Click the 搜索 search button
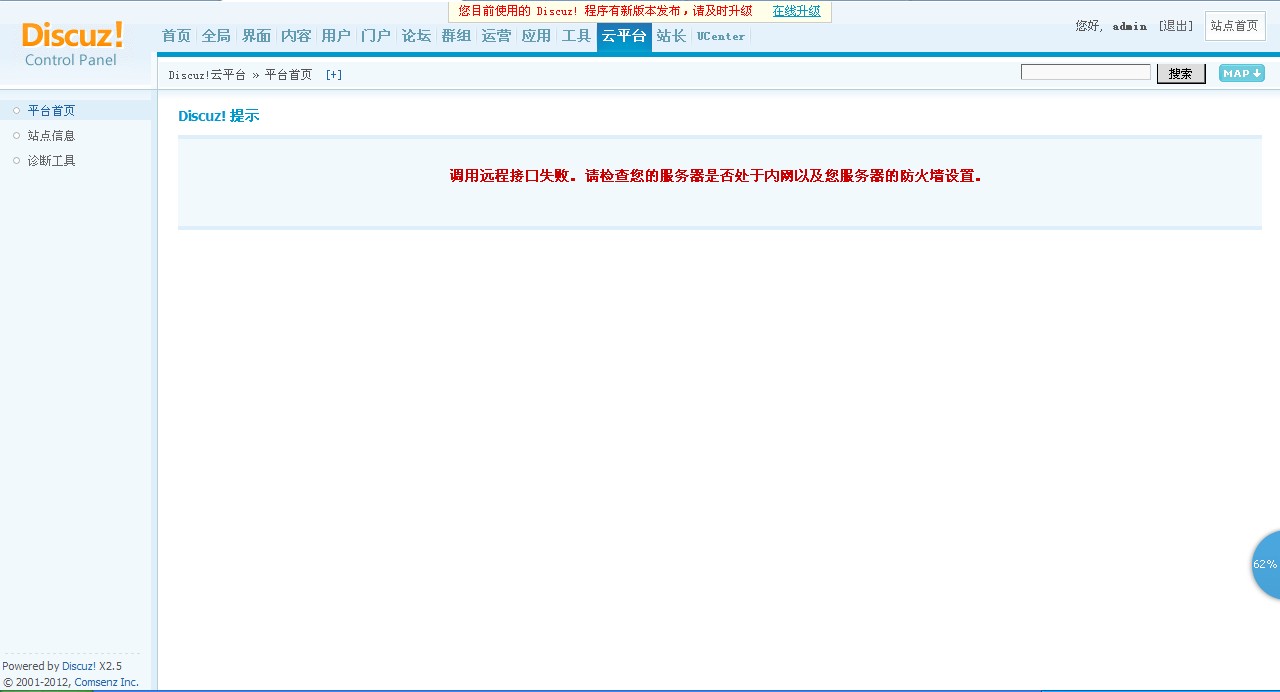Image resolution: width=1280 pixels, height=692 pixels. 1181,74
